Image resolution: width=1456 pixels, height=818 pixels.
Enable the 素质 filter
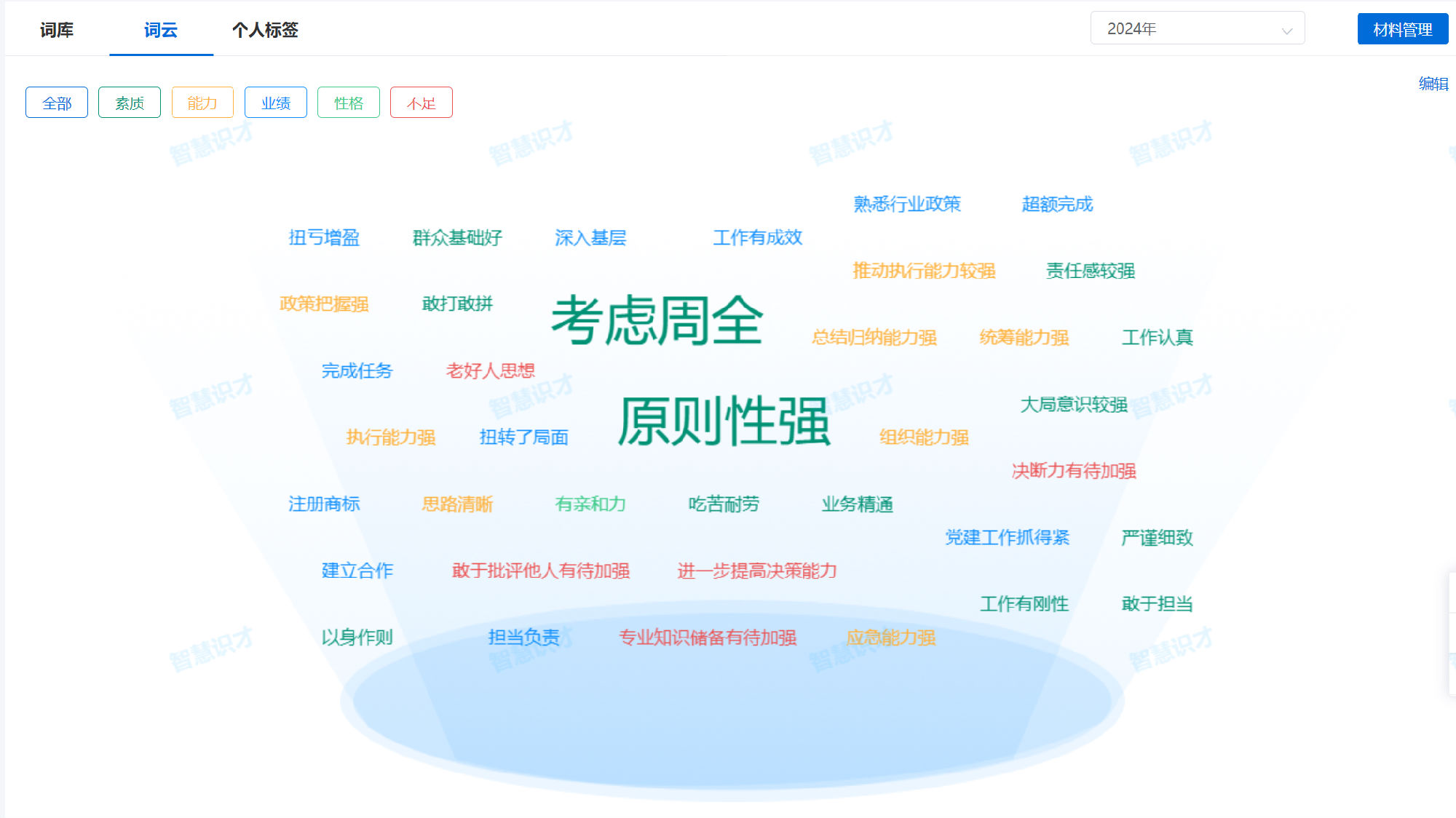(129, 102)
